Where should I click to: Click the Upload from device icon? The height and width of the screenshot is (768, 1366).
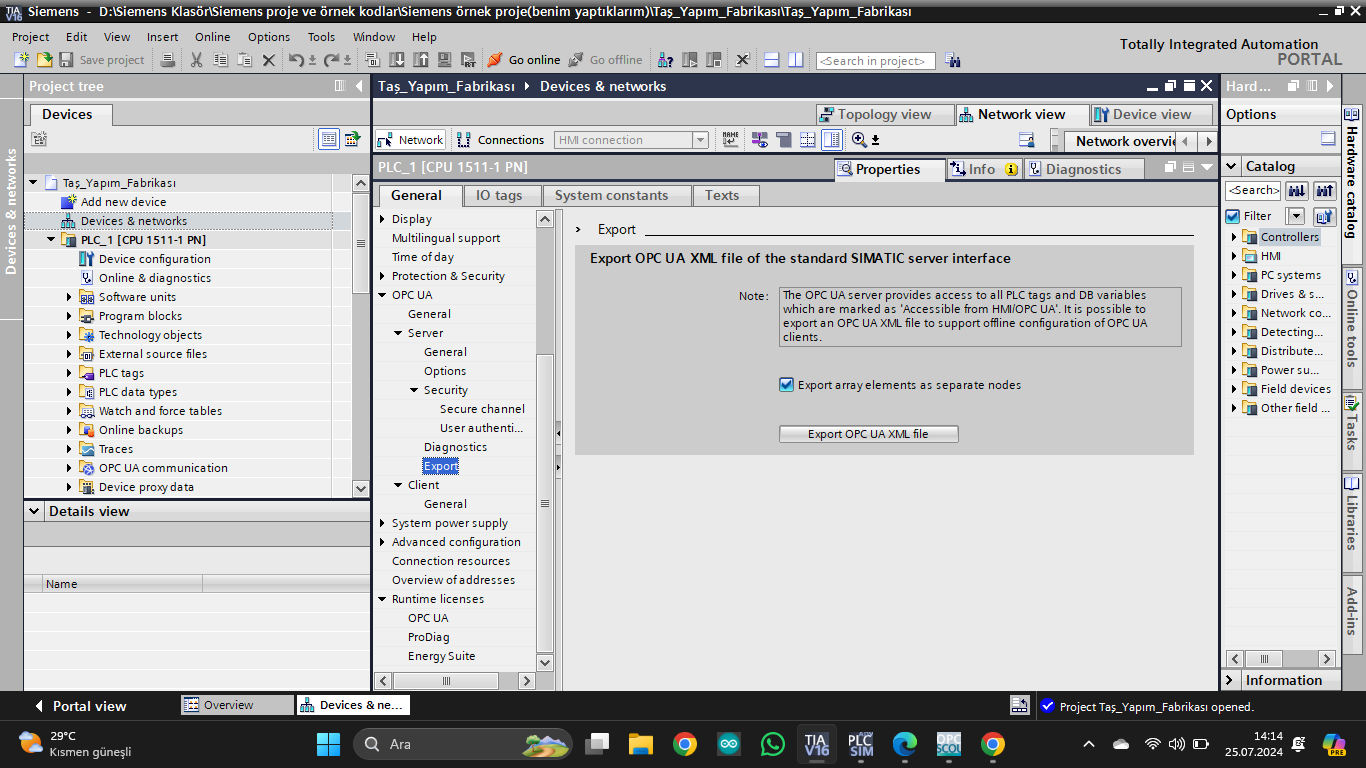(x=420, y=60)
